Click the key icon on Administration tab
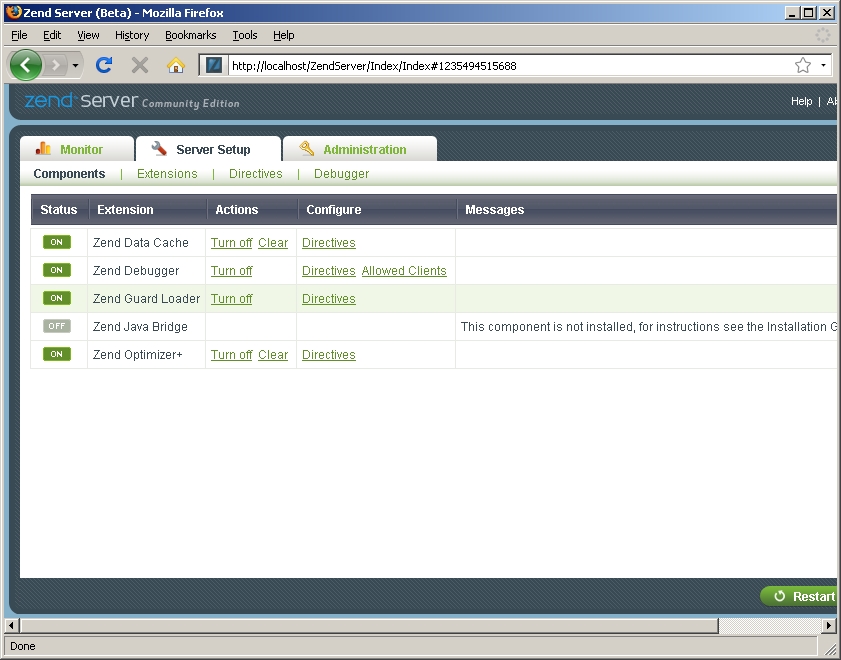Viewport: 841px width, 660px height. pos(306,148)
